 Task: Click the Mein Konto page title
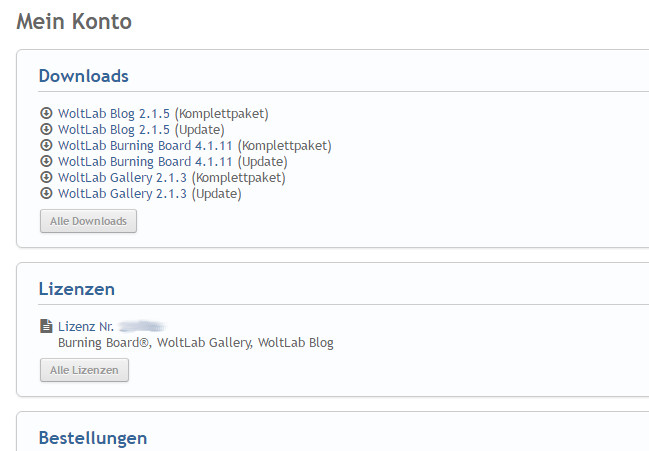73,21
